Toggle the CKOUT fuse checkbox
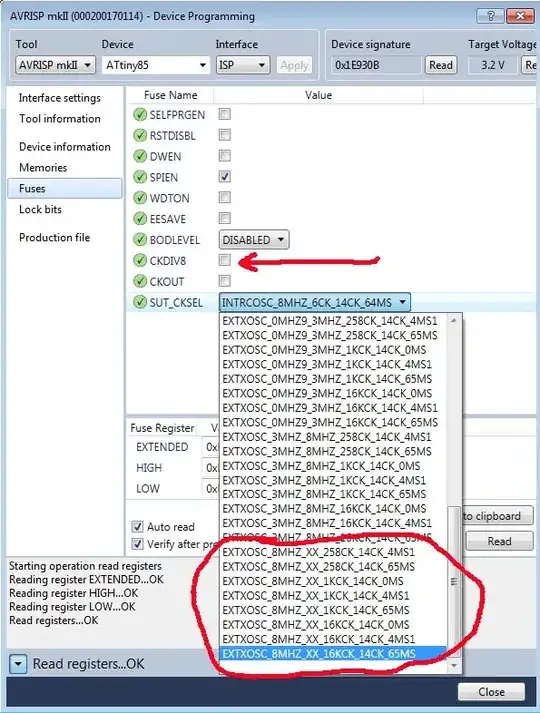 point(225,281)
